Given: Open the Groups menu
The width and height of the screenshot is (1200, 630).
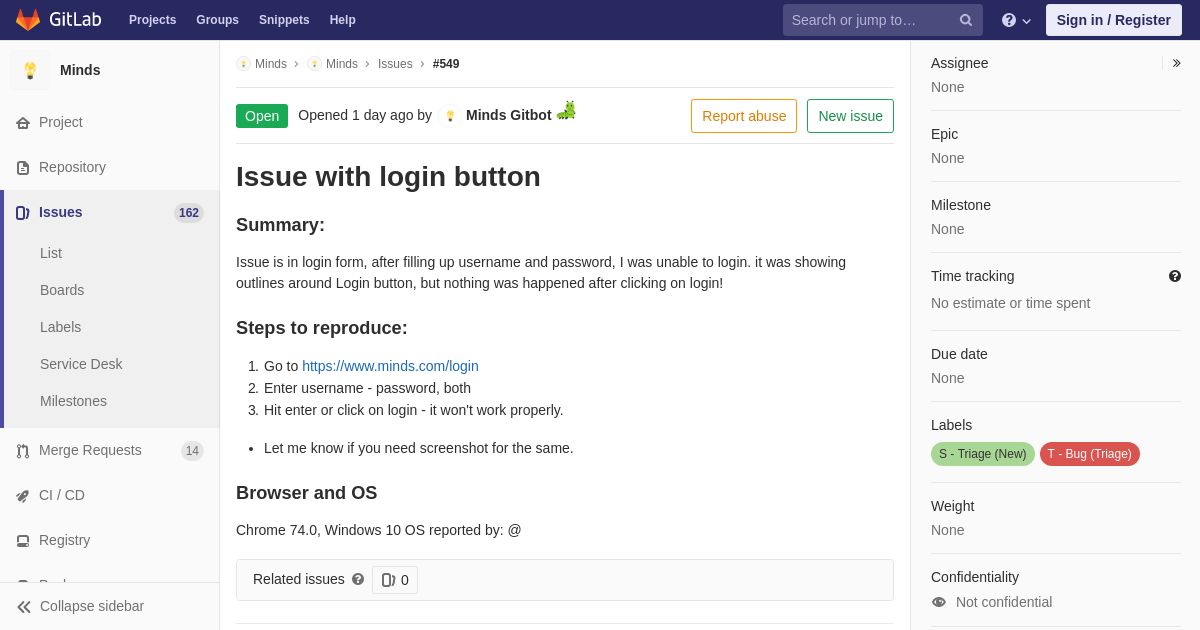Looking at the screenshot, I should [x=217, y=20].
